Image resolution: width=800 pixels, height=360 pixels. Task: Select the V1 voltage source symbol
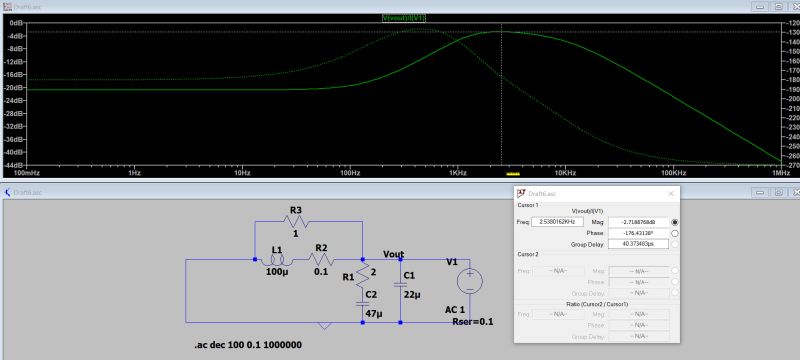coord(469,281)
